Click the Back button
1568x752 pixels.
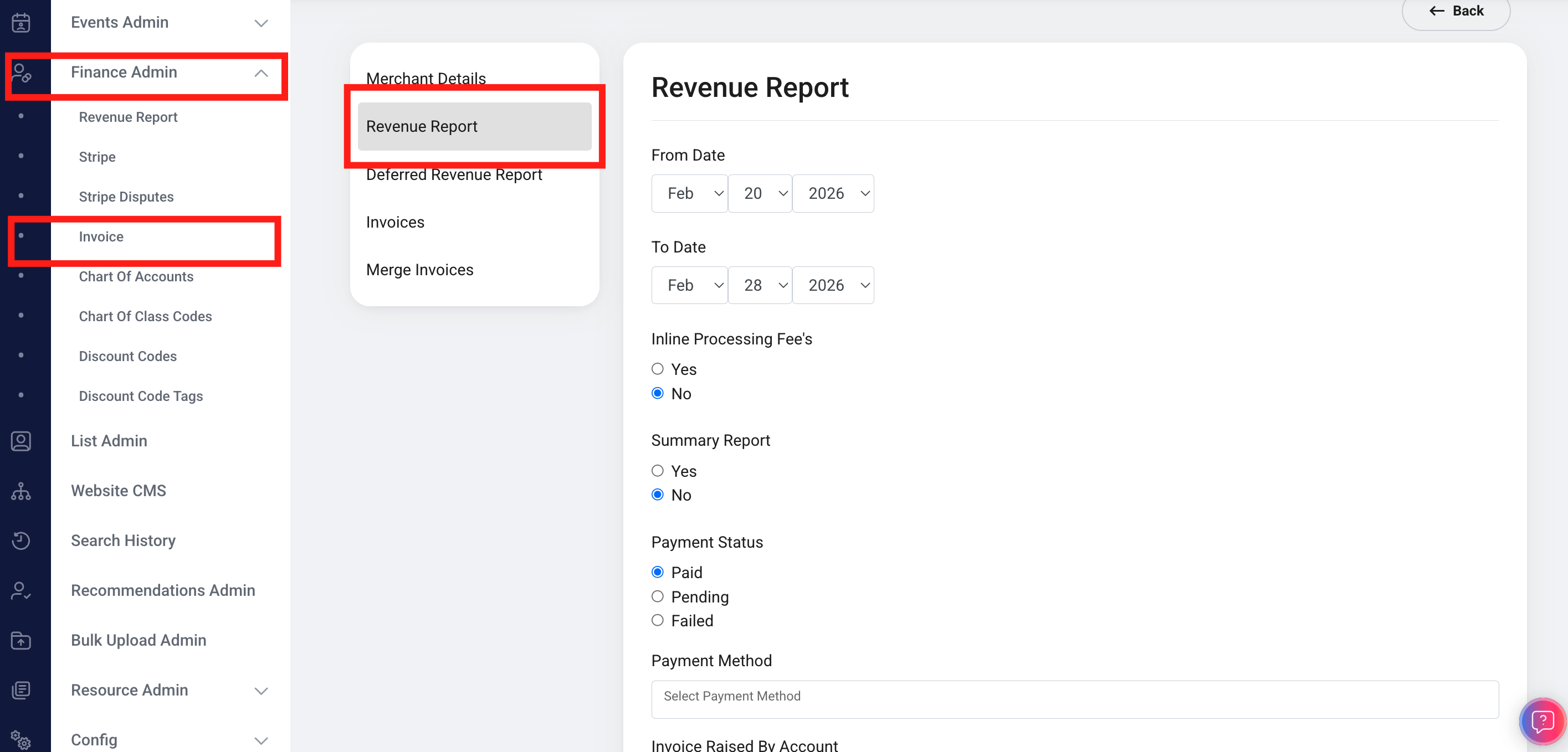[1456, 11]
